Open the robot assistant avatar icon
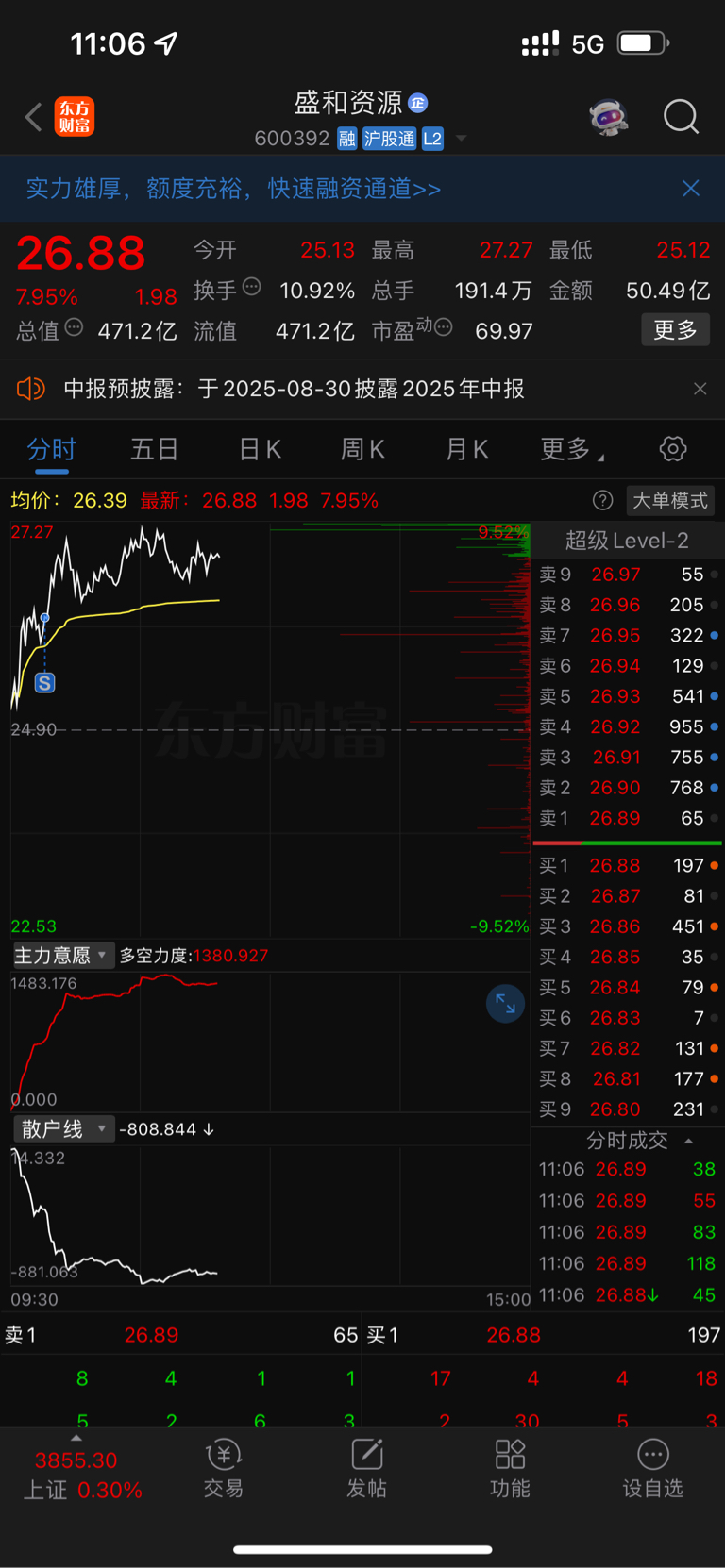725x1568 pixels. pyautogui.click(x=609, y=117)
